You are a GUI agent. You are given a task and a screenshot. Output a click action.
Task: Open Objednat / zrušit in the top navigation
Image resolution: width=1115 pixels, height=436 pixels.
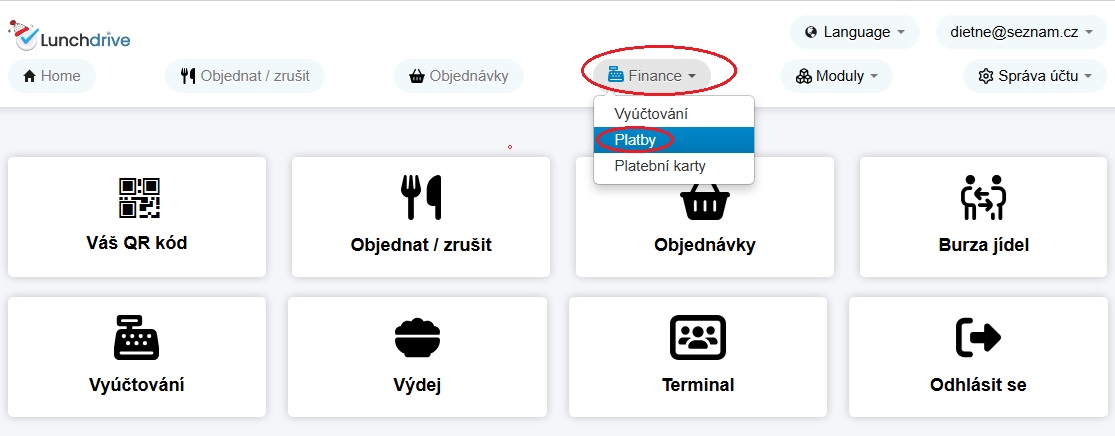[x=245, y=76]
